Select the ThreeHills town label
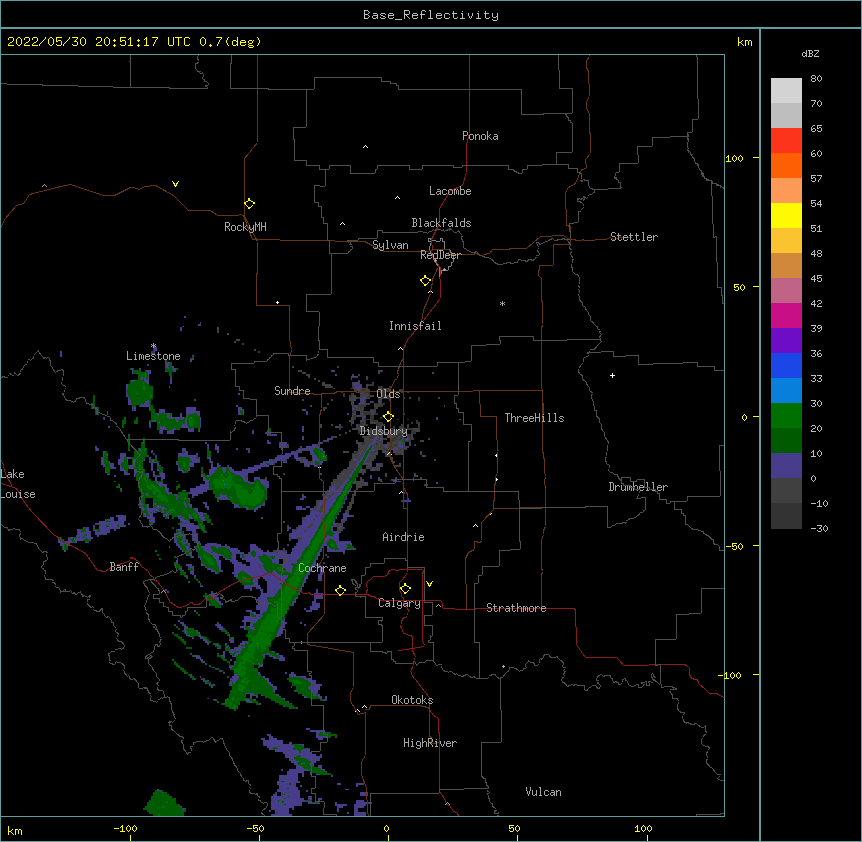862x842 pixels. 534,418
